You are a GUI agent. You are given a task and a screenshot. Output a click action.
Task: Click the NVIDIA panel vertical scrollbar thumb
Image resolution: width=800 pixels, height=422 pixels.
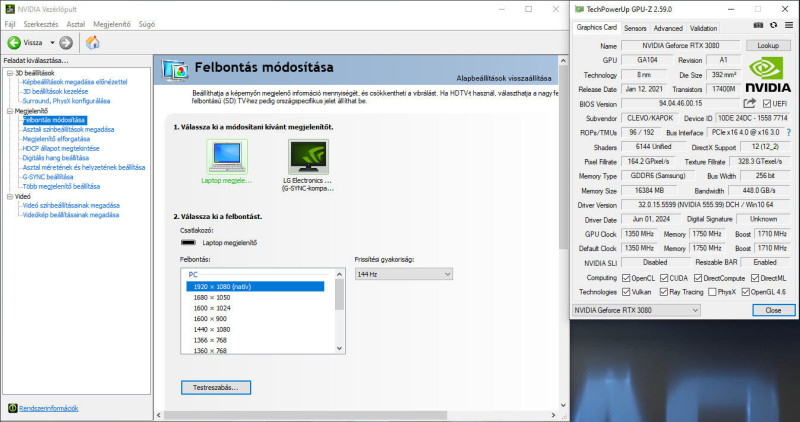(563, 158)
